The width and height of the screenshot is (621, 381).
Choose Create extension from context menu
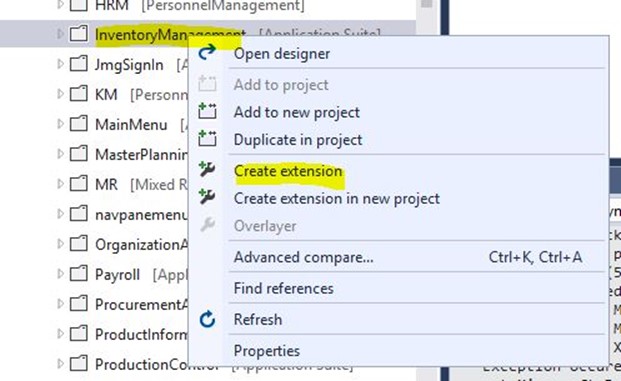(x=288, y=171)
